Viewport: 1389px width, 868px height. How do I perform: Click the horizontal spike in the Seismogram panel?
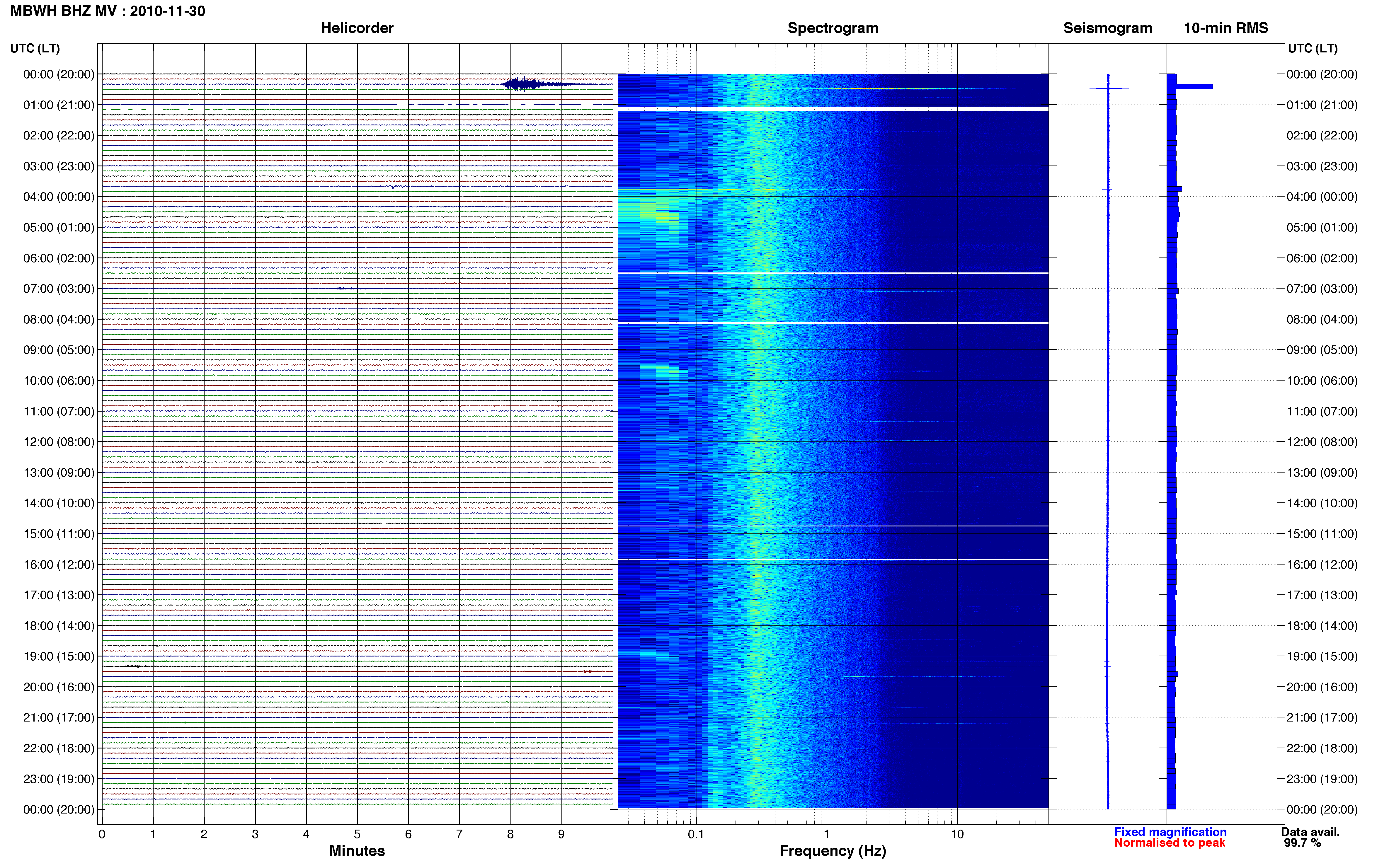(1109, 88)
